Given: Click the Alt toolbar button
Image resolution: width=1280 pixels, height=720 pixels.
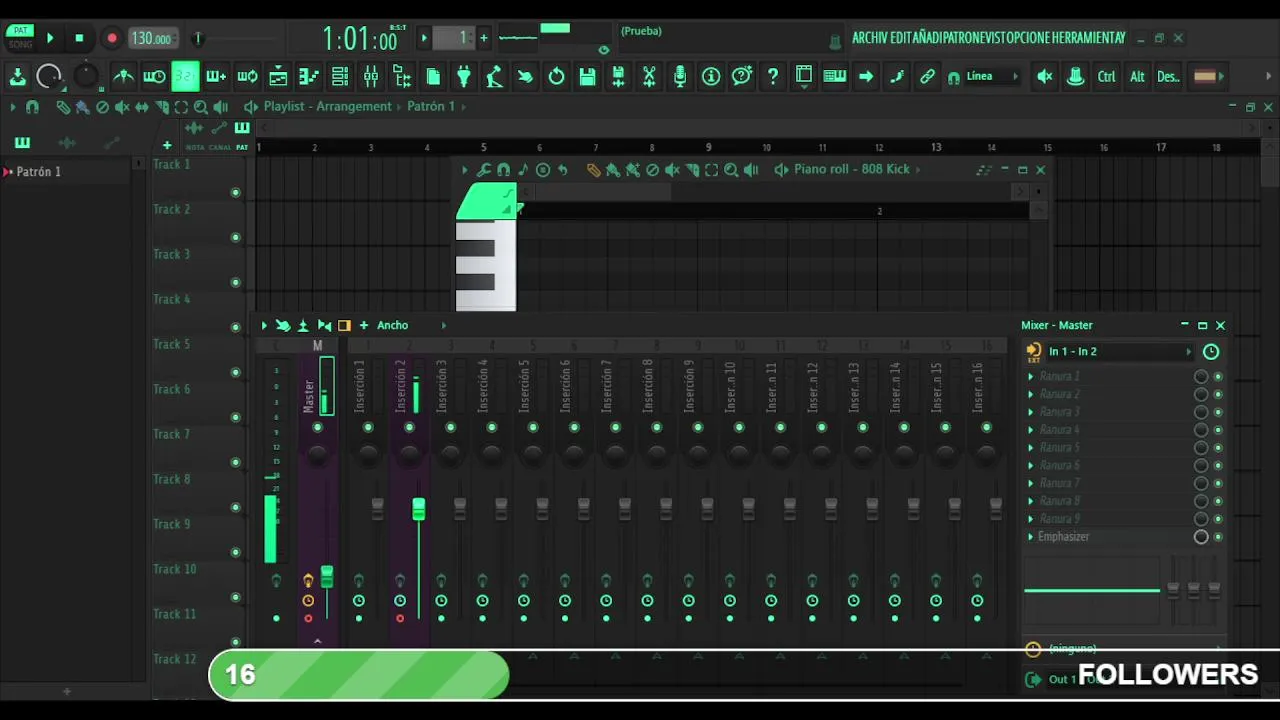Looking at the screenshot, I should coord(1137,76).
